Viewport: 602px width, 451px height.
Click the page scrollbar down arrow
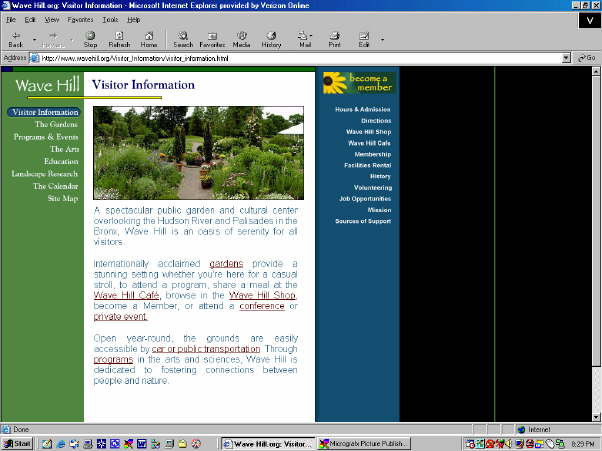coord(596,417)
